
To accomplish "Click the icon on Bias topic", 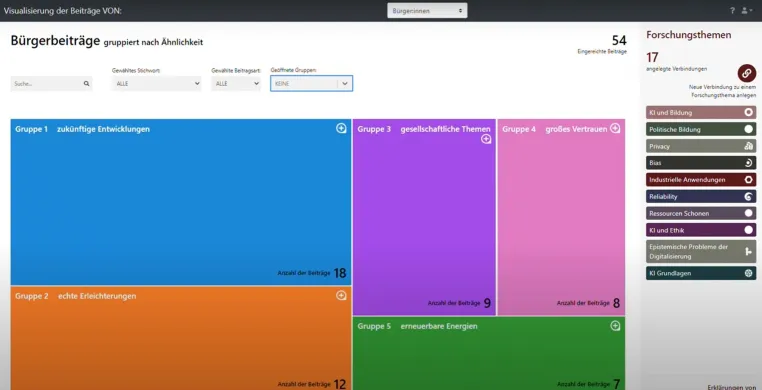I will coord(748,163).
